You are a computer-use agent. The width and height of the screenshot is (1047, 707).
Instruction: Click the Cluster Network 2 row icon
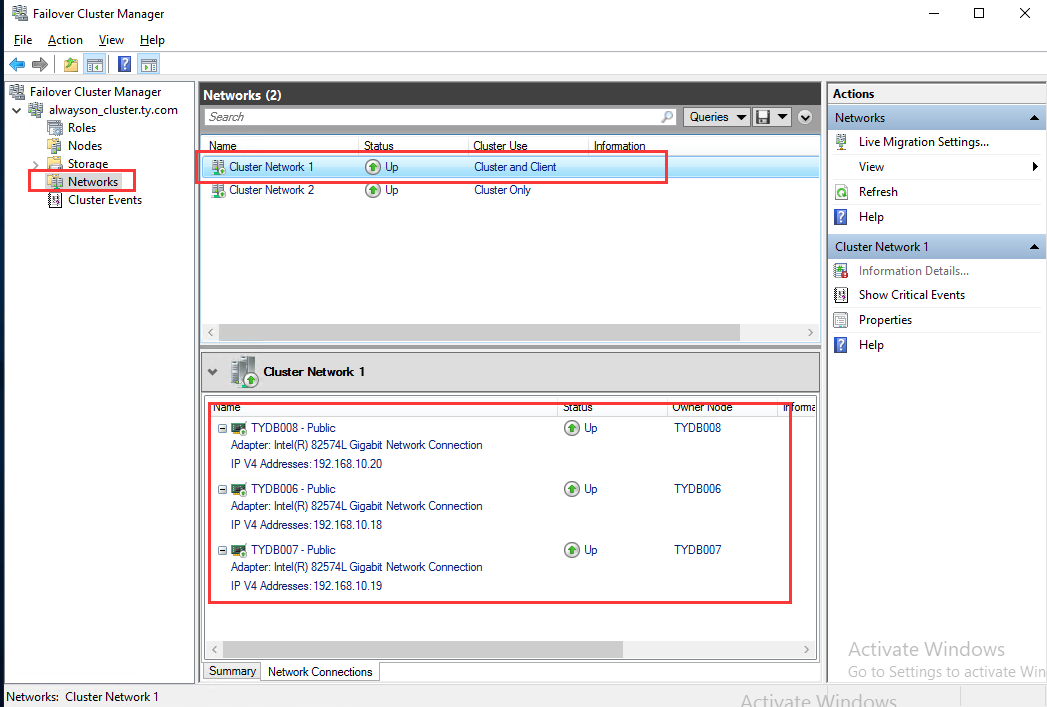tap(218, 190)
